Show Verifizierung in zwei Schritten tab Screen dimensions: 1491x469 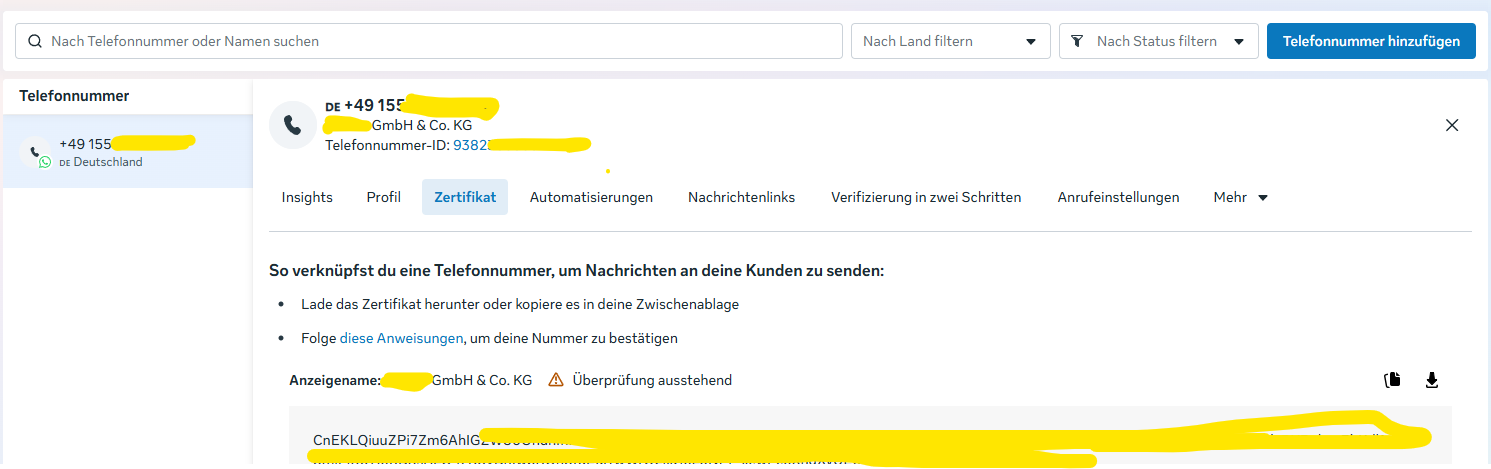coord(925,197)
